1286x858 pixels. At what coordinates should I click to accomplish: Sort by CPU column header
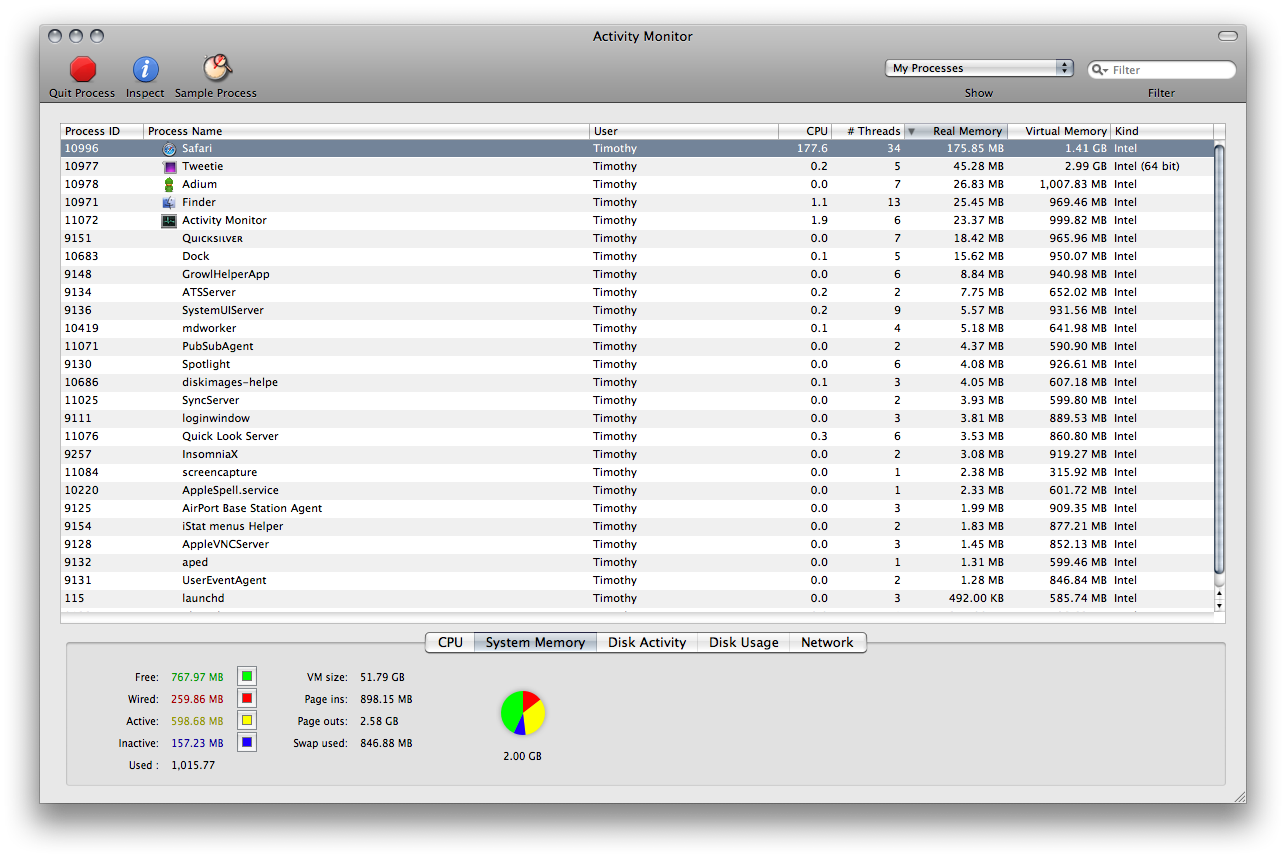[x=805, y=131]
